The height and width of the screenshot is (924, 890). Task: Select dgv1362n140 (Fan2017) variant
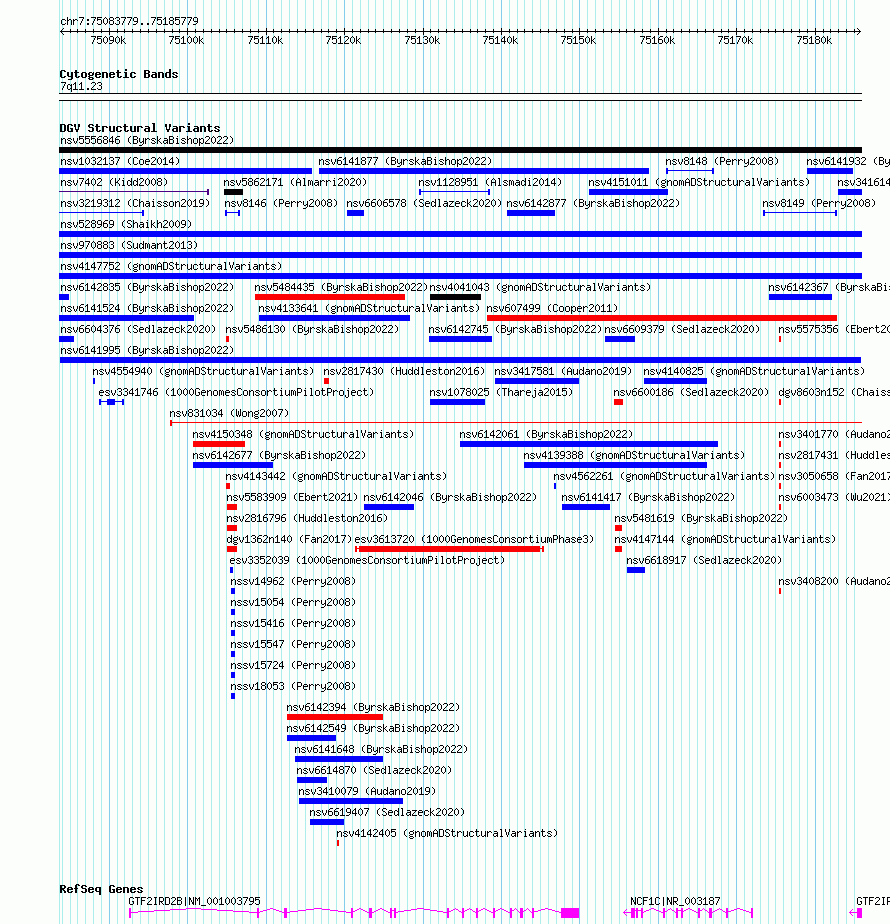(x=289, y=539)
